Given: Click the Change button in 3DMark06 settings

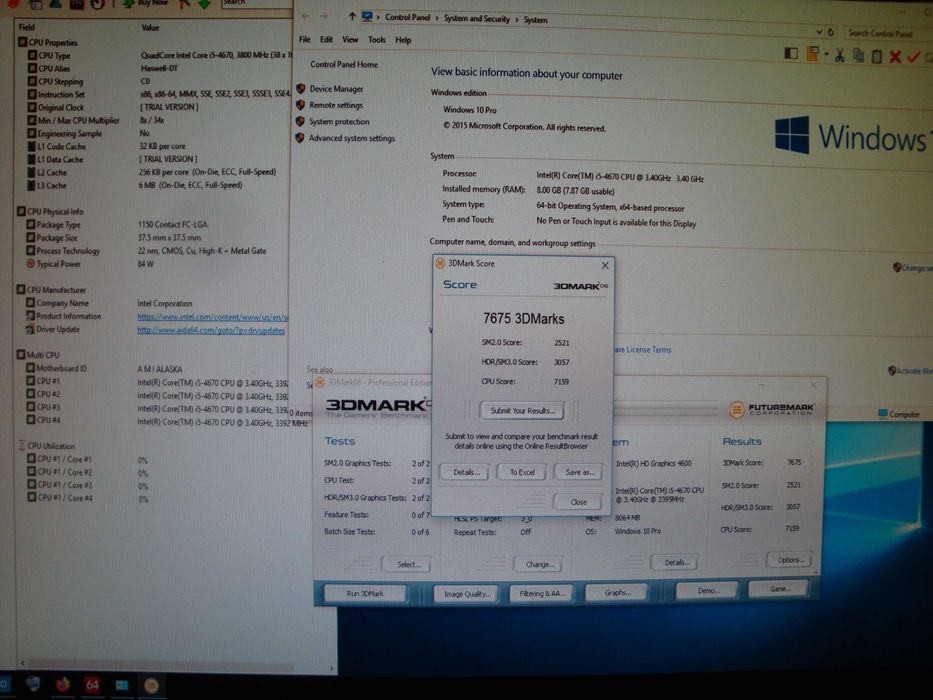Looking at the screenshot, I should pos(539,564).
